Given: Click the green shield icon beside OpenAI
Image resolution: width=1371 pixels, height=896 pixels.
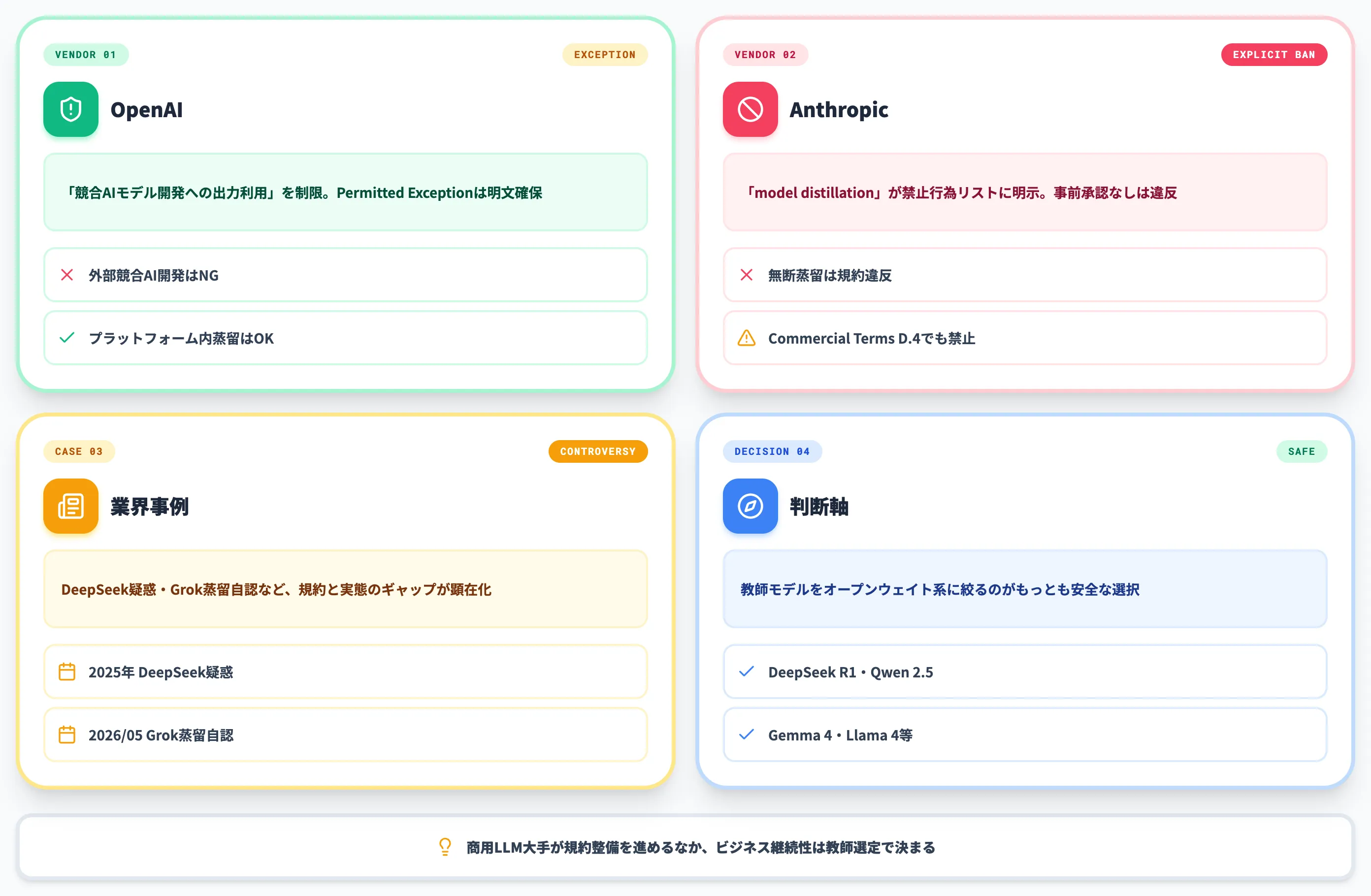Looking at the screenshot, I should point(71,109).
